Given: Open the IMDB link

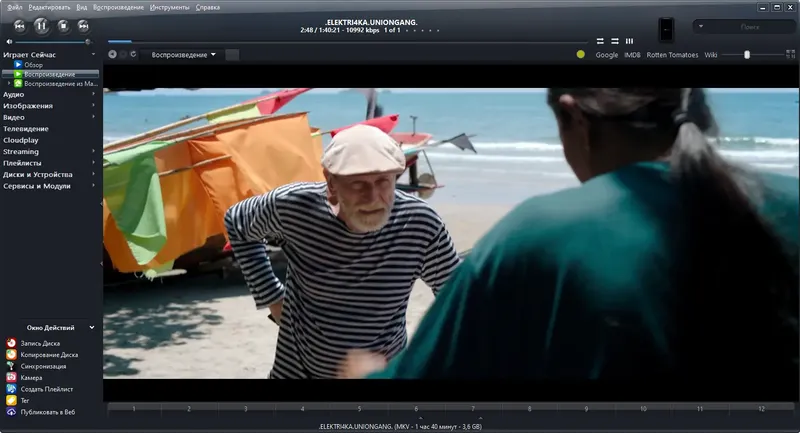Looking at the screenshot, I should (632, 55).
